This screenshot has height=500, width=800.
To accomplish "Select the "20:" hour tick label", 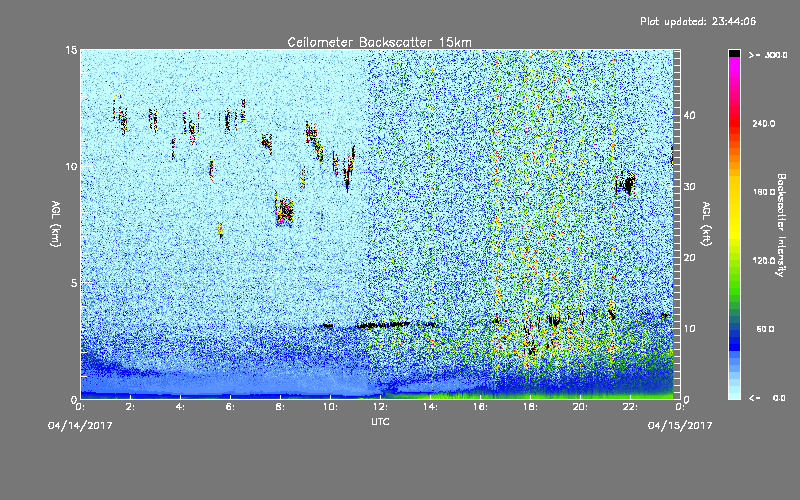I will click(580, 407).
